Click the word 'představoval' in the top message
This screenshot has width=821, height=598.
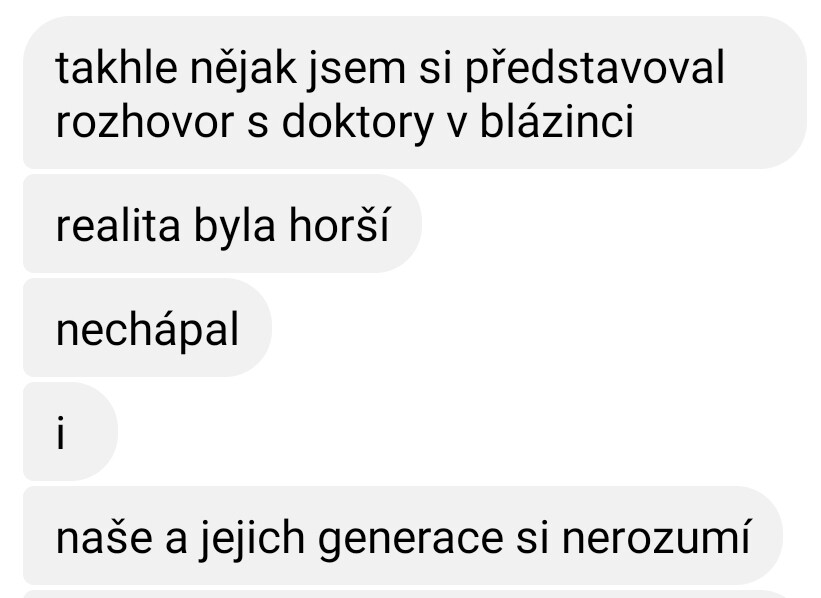point(595,69)
